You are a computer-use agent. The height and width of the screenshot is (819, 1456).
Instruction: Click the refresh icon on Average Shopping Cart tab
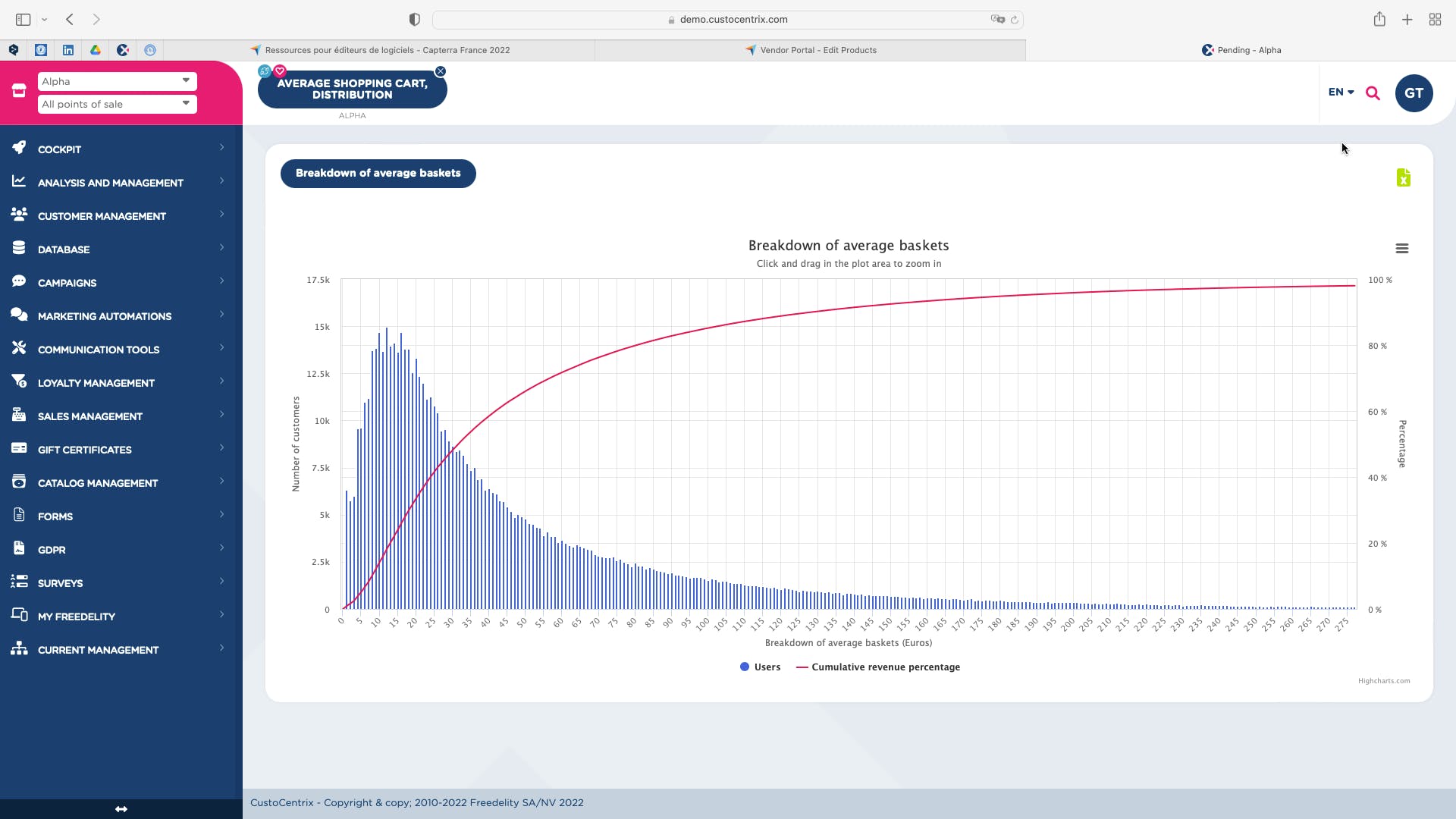264,71
